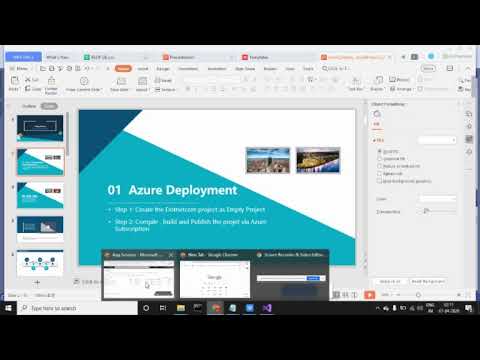Open the Color dropdown in Fill panel

click(x=438, y=199)
